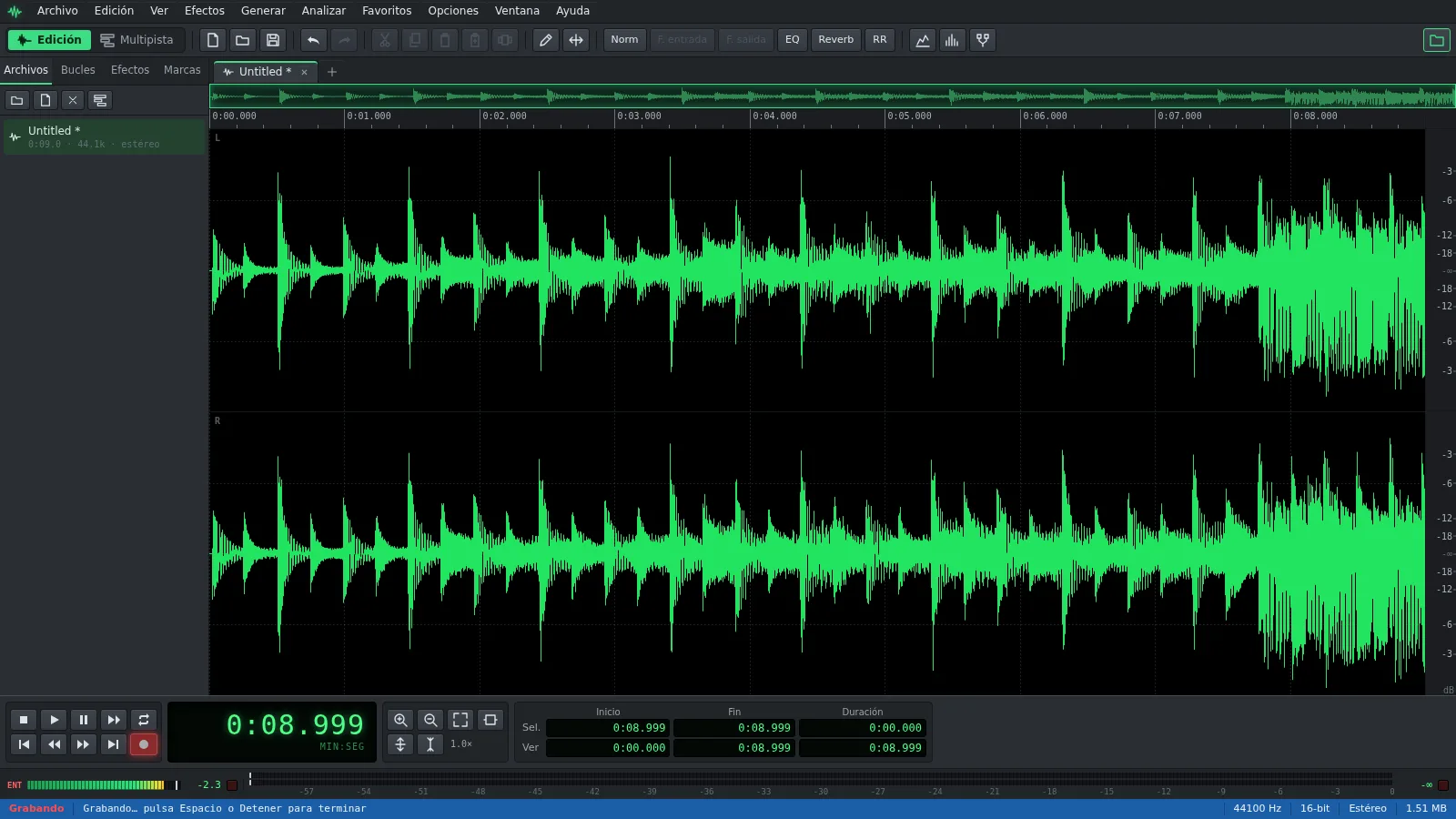
Task: Click the Sel. Inicio time field
Action: (608, 728)
